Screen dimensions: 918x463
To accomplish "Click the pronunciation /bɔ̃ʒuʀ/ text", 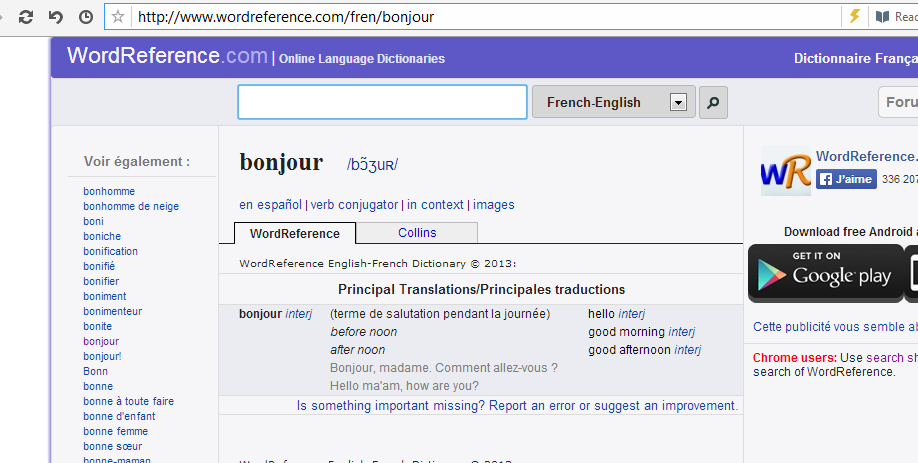I will click(372, 165).
